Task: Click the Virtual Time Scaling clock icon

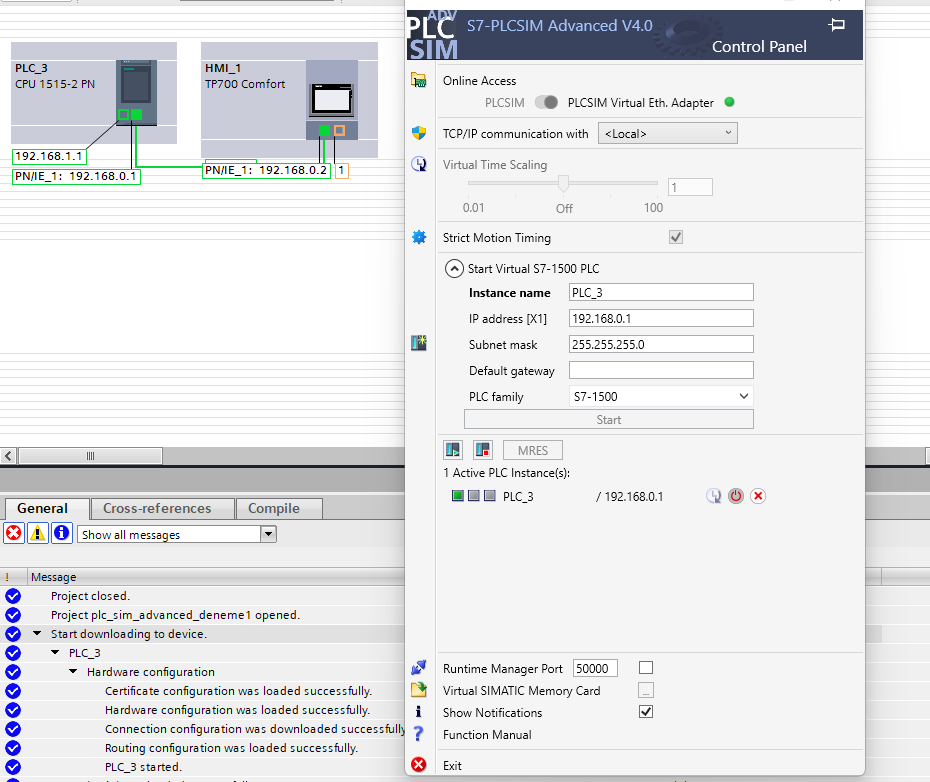Action: point(419,164)
